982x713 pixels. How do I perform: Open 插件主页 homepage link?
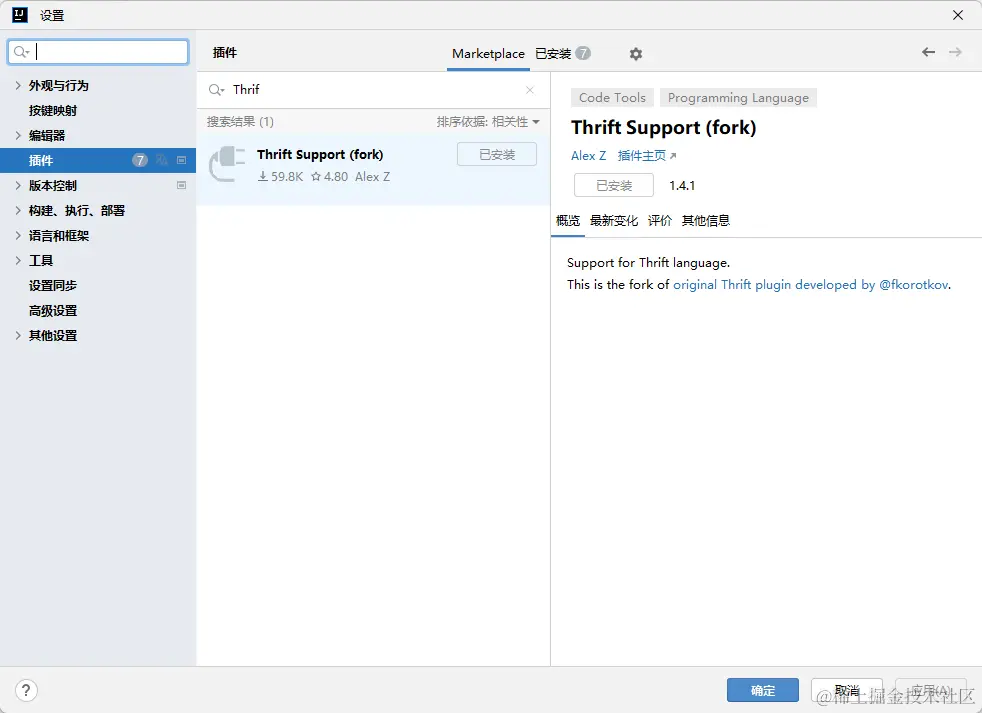point(647,155)
